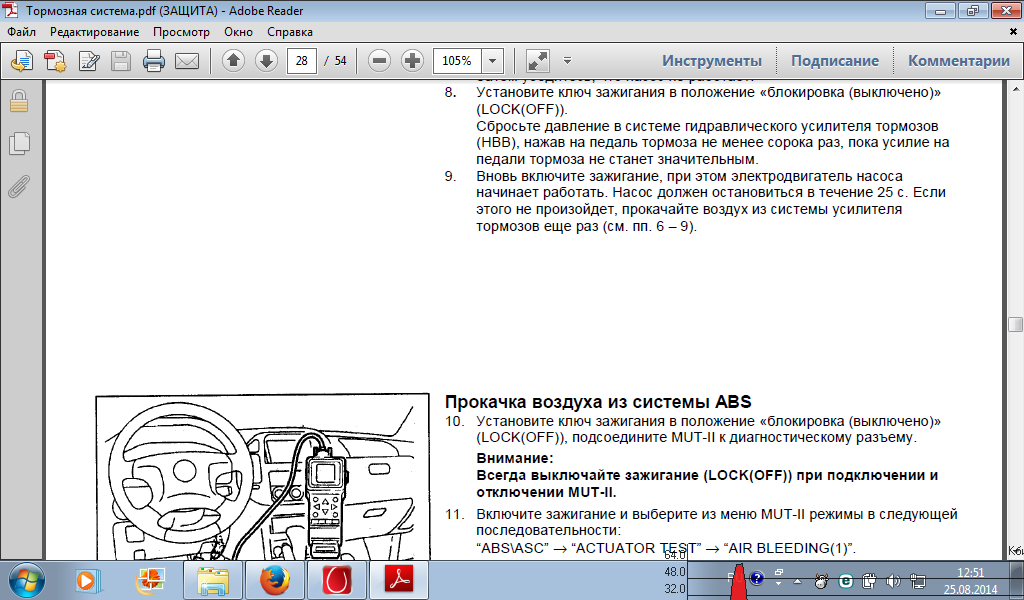Zoom out using the minus button
The image size is (1024, 600).
click(x=379, y=61)
